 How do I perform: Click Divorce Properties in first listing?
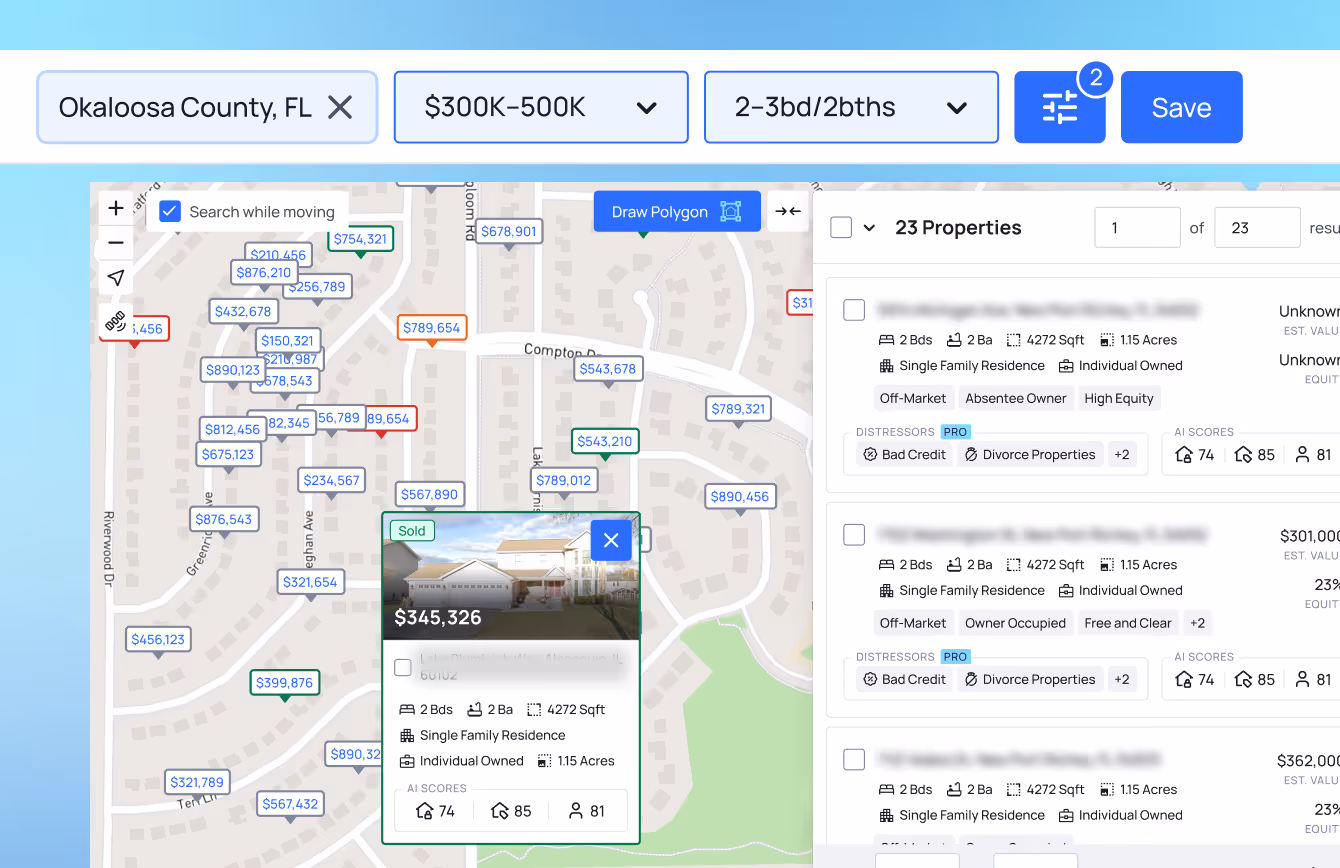coord(1030,454)
